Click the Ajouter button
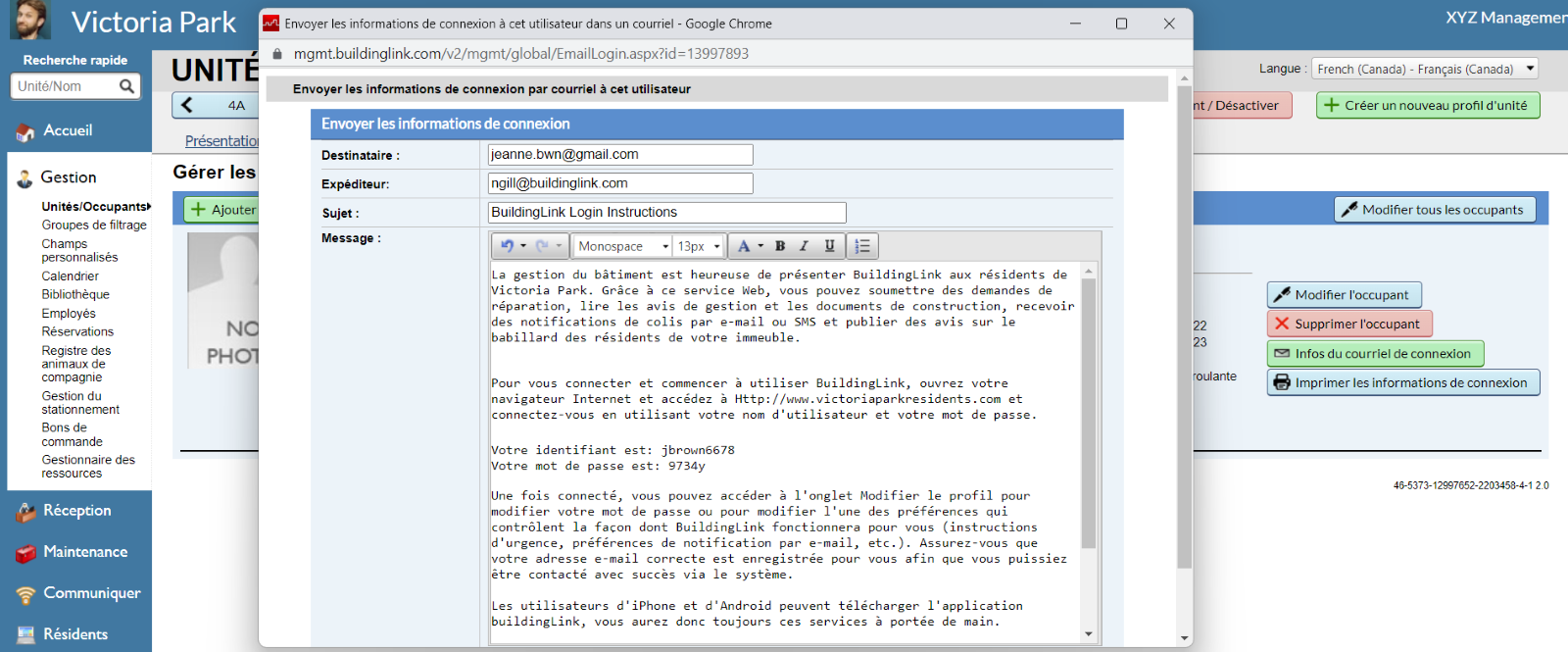 (222, 209)
